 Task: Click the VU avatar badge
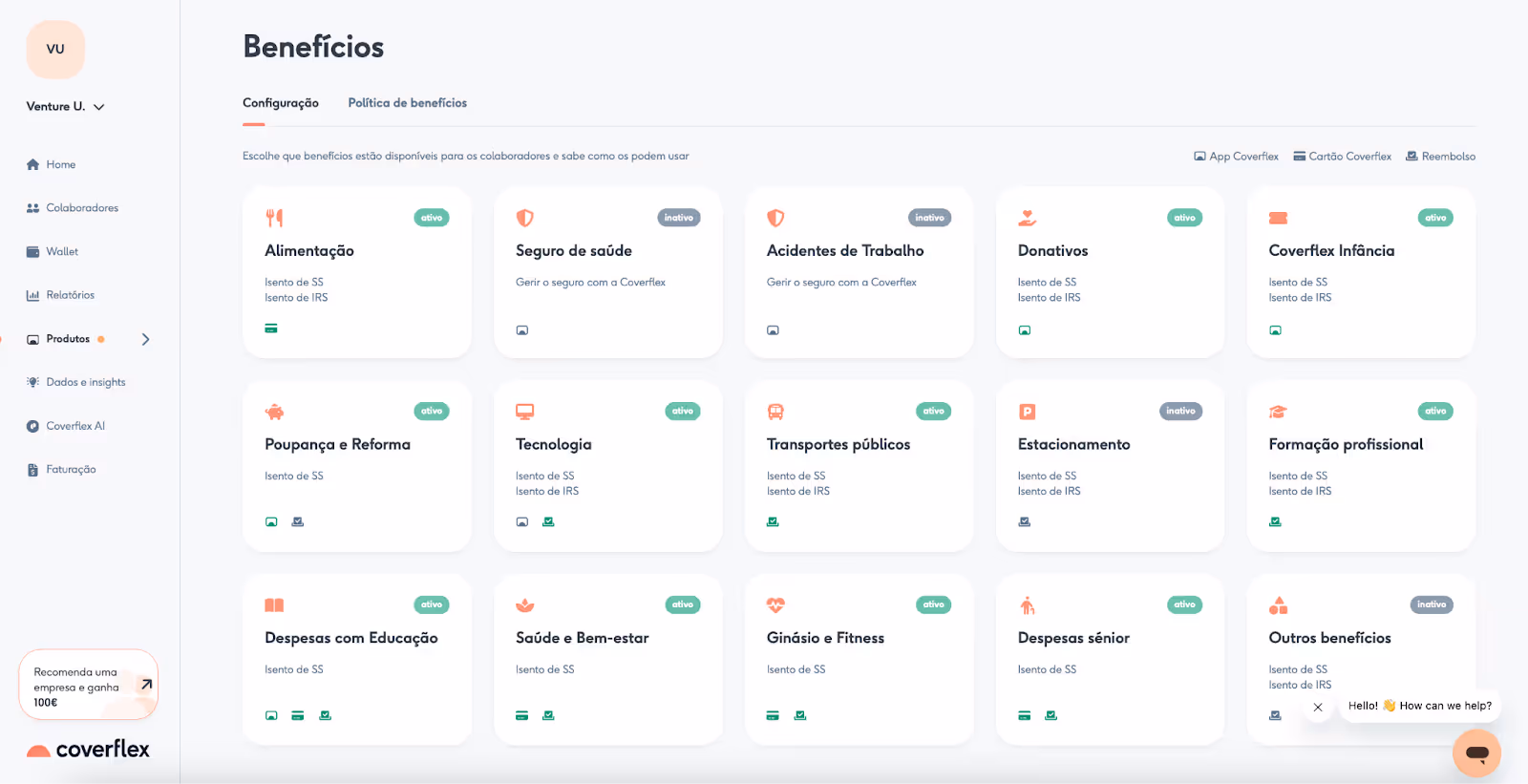click(55, 50)
